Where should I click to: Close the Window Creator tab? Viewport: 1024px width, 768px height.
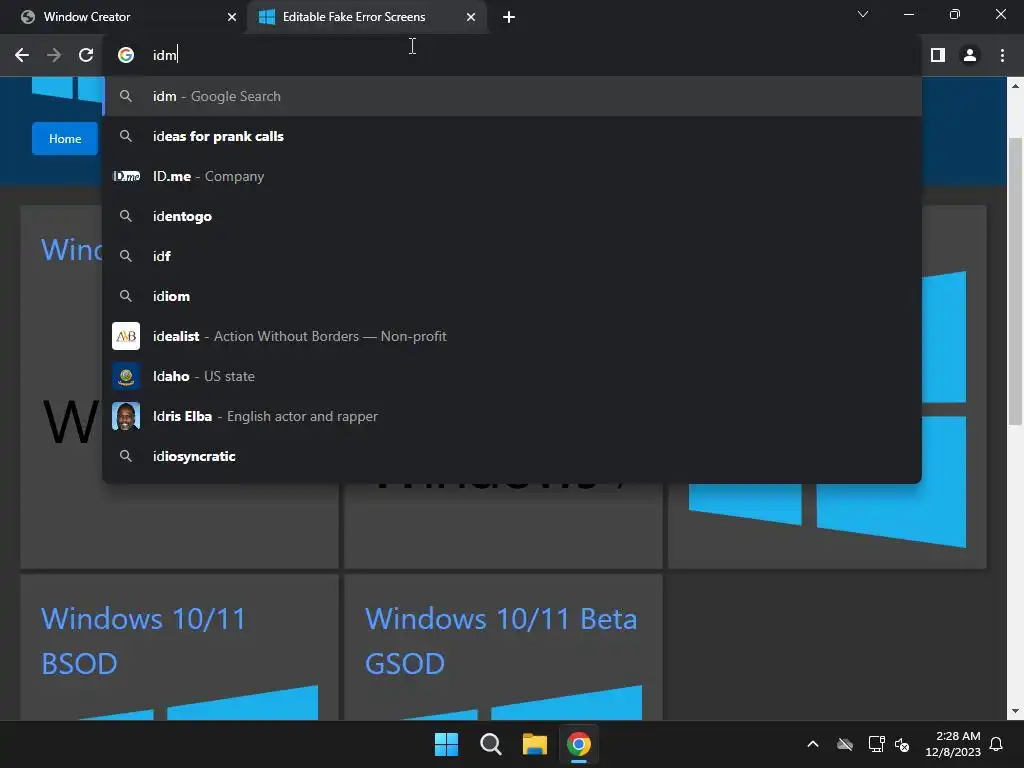(x=232, y=17)
